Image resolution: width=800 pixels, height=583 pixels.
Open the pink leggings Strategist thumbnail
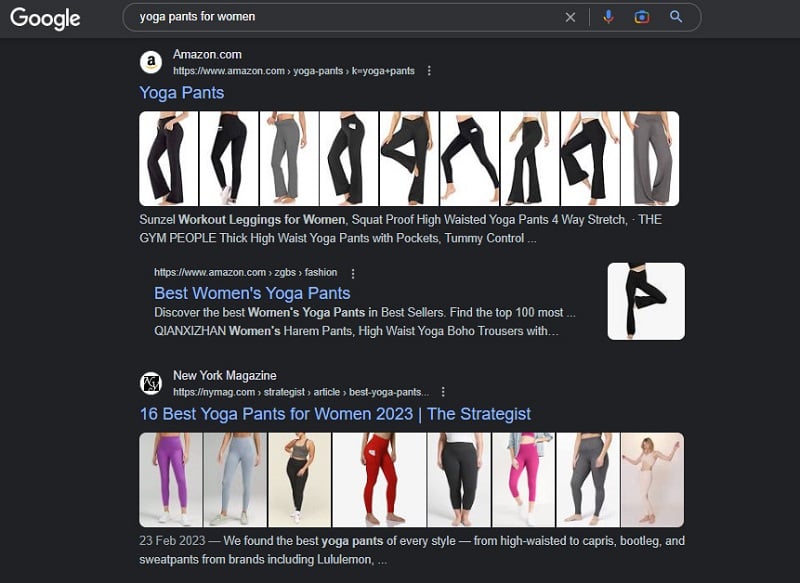[x=523, y=479]
